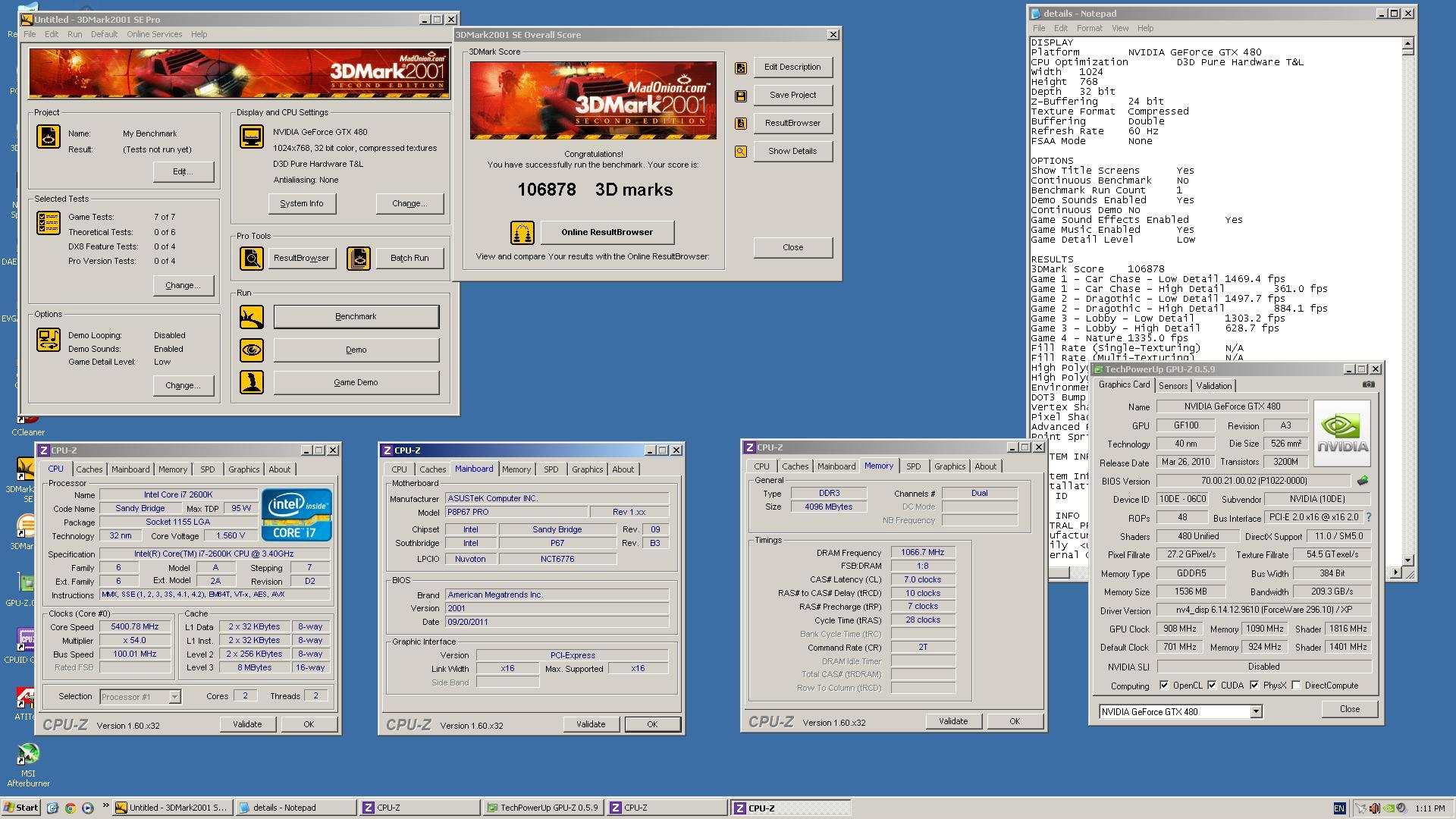Click the Show Details magnifier icon
The image size is (1456, 819).
pyautogui.click(x=741, y=152)
